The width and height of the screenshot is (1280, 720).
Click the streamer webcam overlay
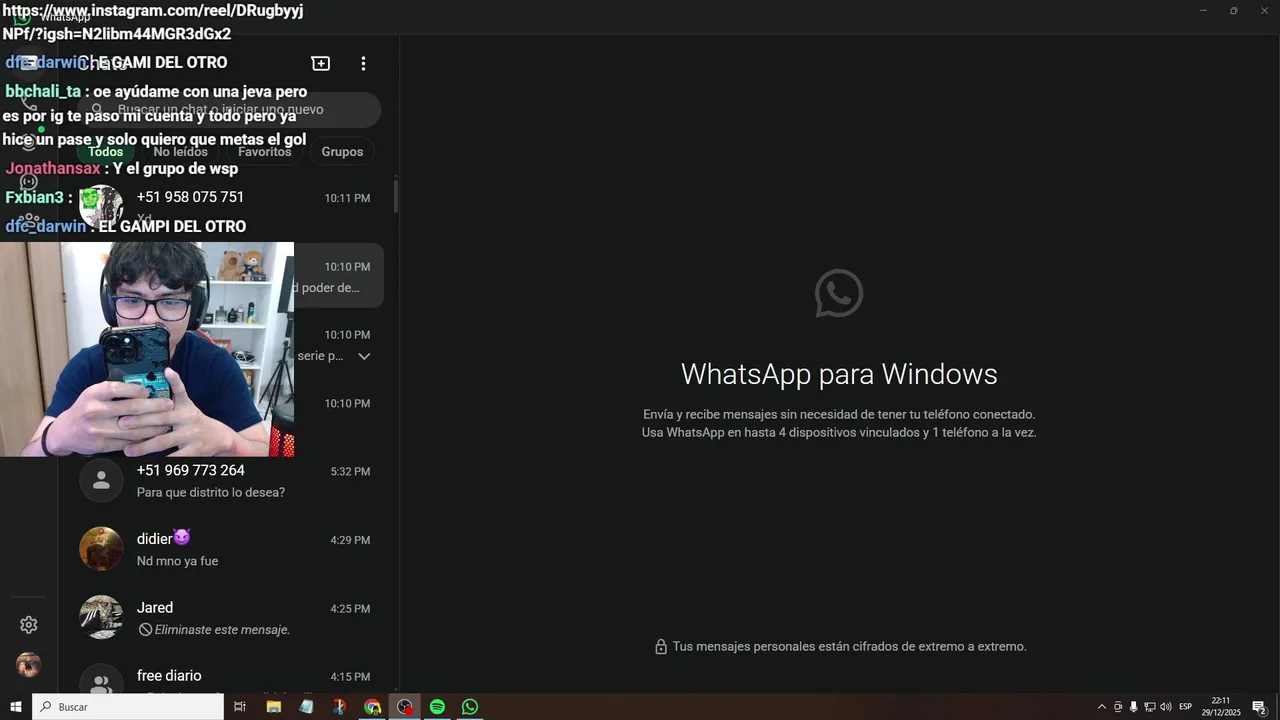tap(147, 349)
